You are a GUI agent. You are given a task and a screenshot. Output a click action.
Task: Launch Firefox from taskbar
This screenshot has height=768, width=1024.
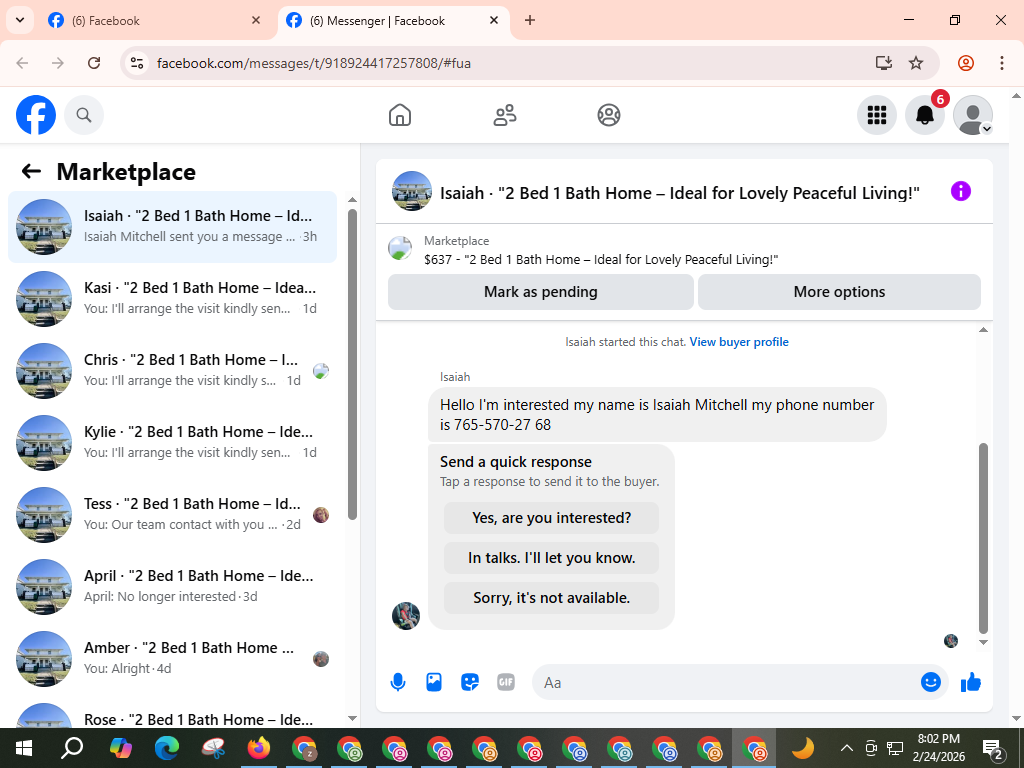pyautogui.click(x=259, y=748)
